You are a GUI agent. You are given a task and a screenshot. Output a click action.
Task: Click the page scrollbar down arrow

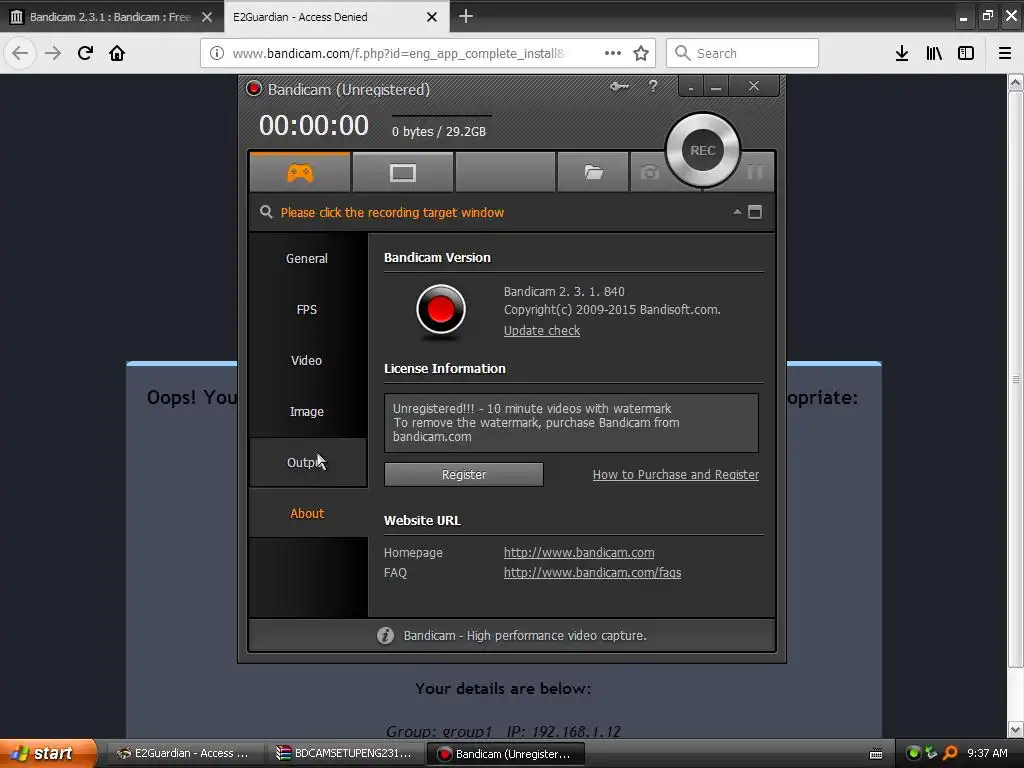(x=1016, y=729)
